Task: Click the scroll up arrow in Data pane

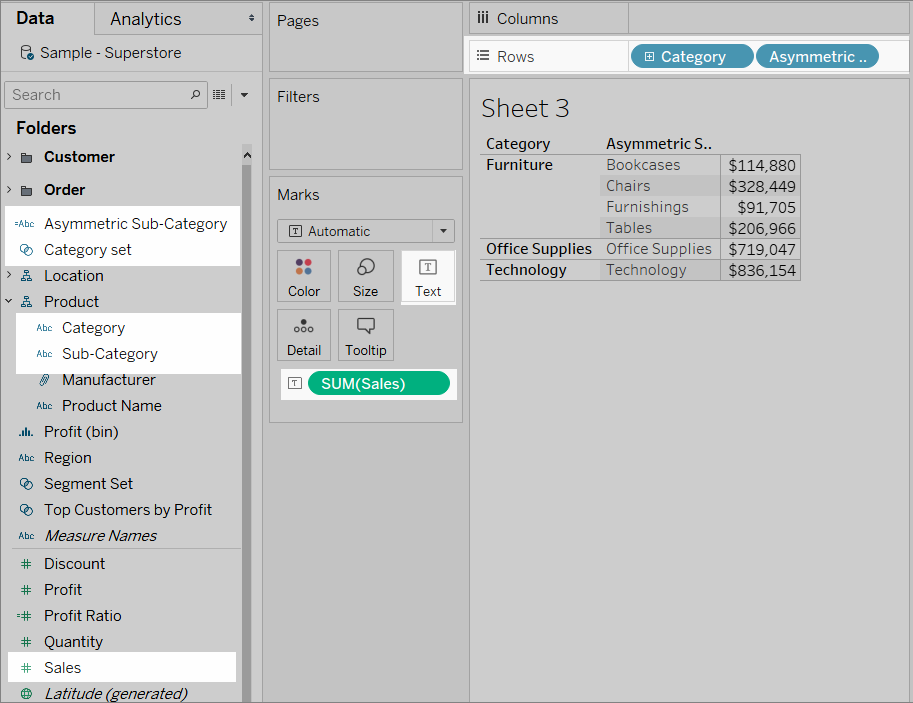Action: tap(247, 155)
